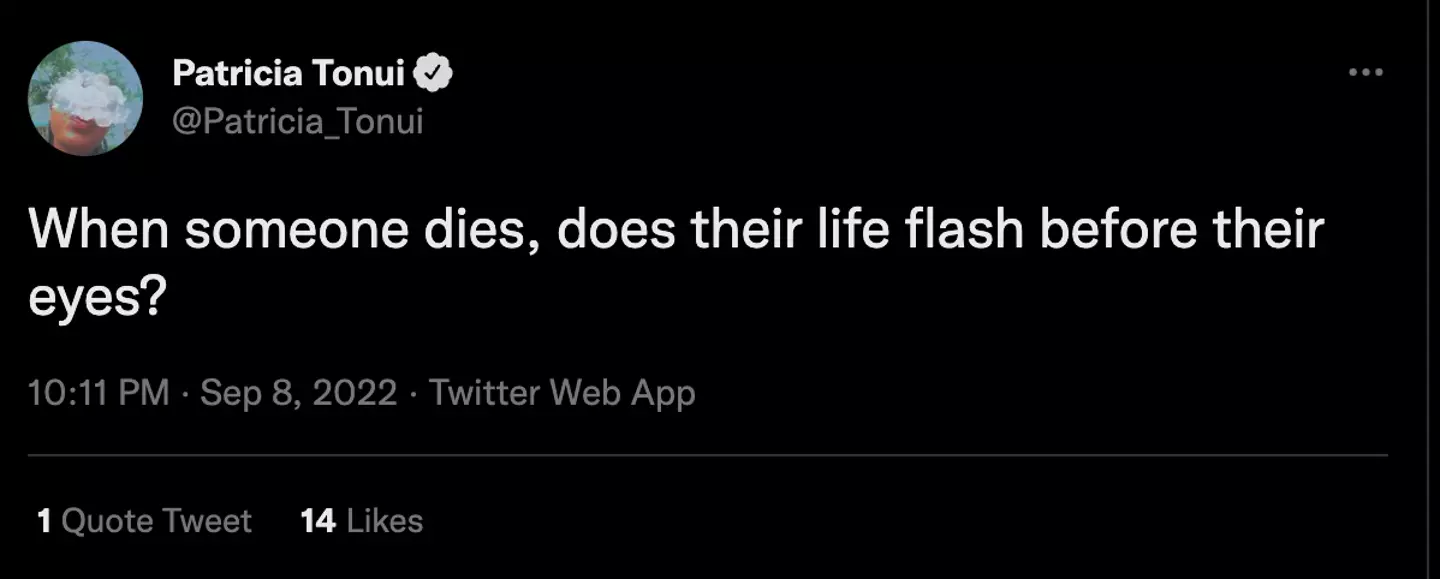Click the word "Likes" in the stats row

coord(384,521)
